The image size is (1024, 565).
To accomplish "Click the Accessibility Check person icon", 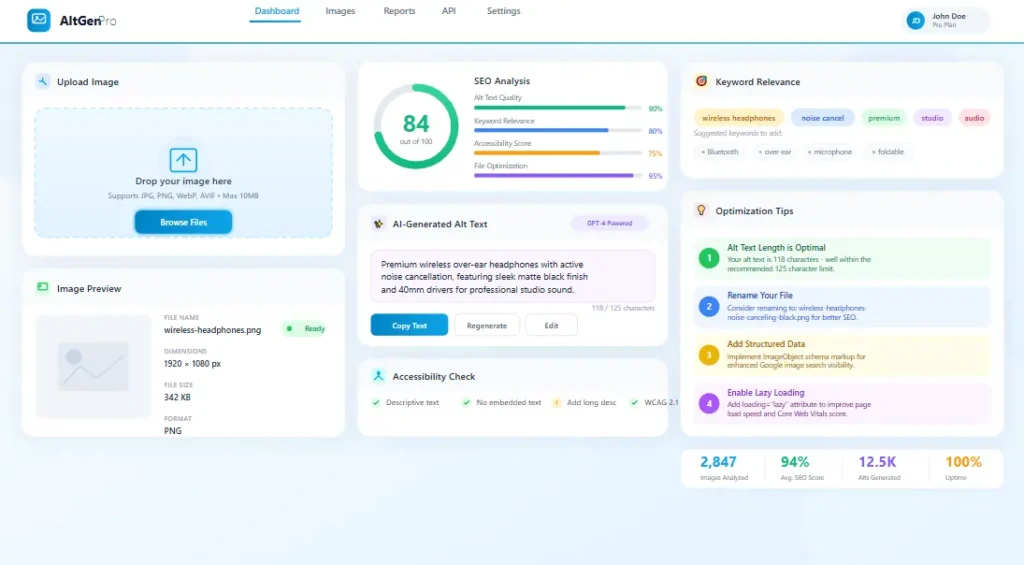I will pos(378,376).
